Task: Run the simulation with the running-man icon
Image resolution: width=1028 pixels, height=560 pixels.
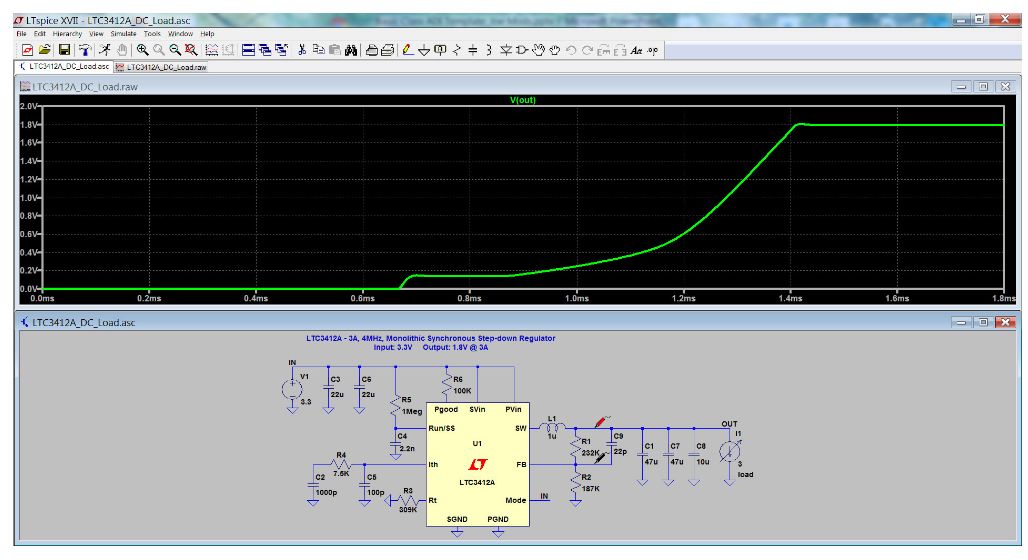Action: click(x=104, y=50)
